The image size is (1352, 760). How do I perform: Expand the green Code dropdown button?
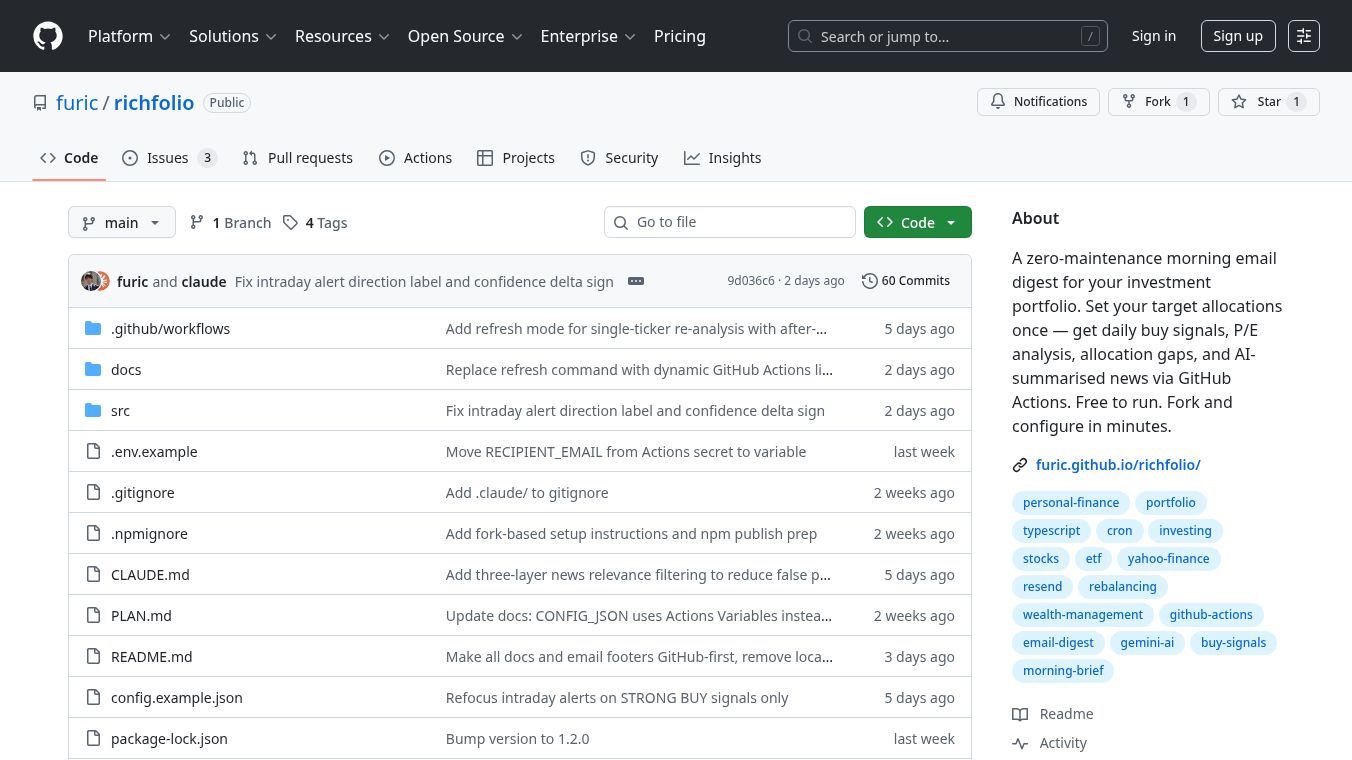click(x=917, y=223)
